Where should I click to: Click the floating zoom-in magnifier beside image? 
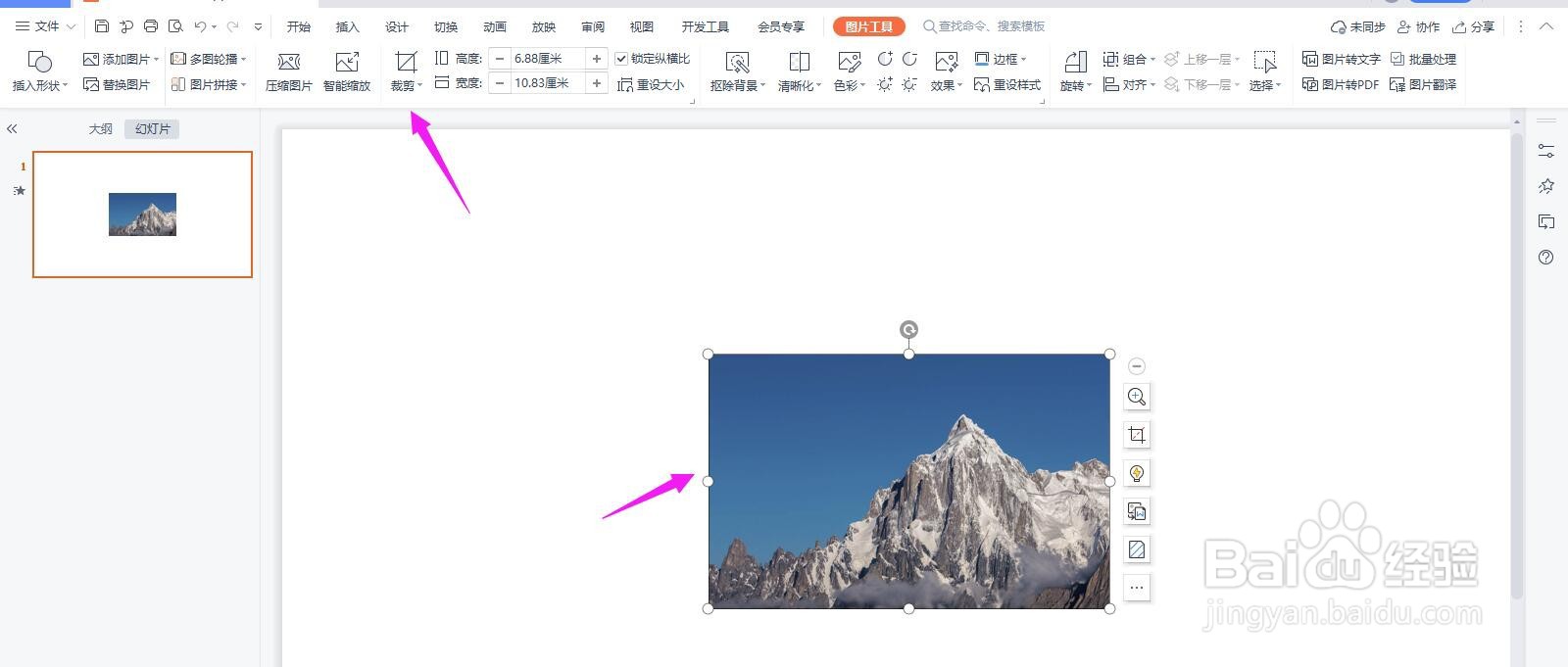coord(1137,397)
